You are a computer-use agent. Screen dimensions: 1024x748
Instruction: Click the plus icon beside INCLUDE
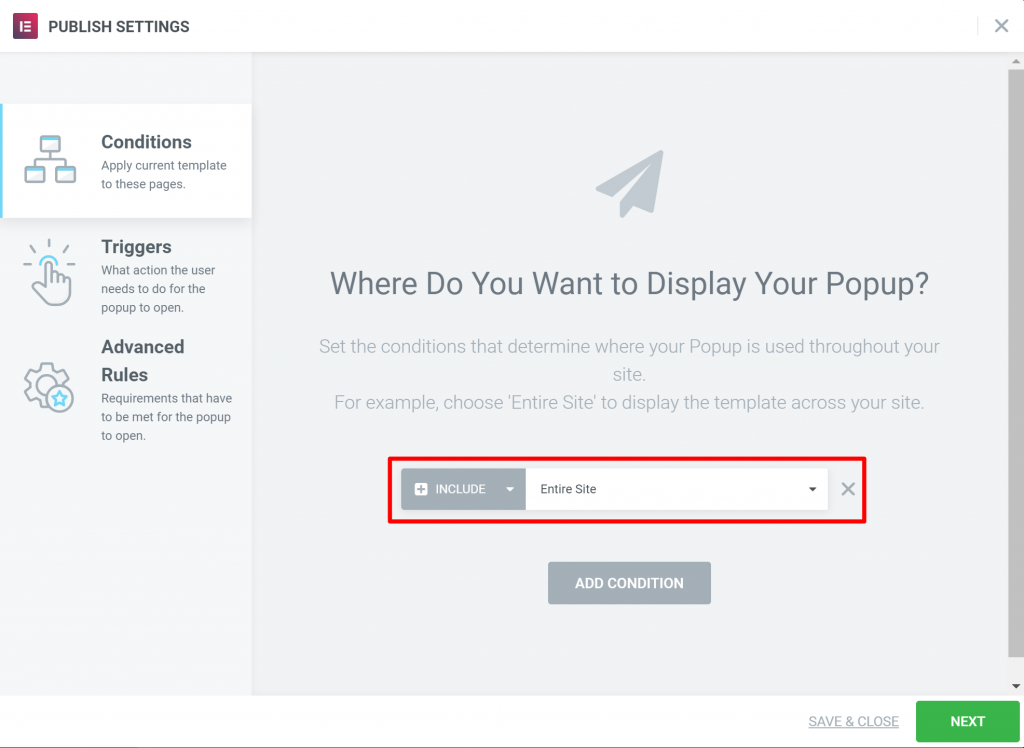pyautogui.click(x=421, y=489)
